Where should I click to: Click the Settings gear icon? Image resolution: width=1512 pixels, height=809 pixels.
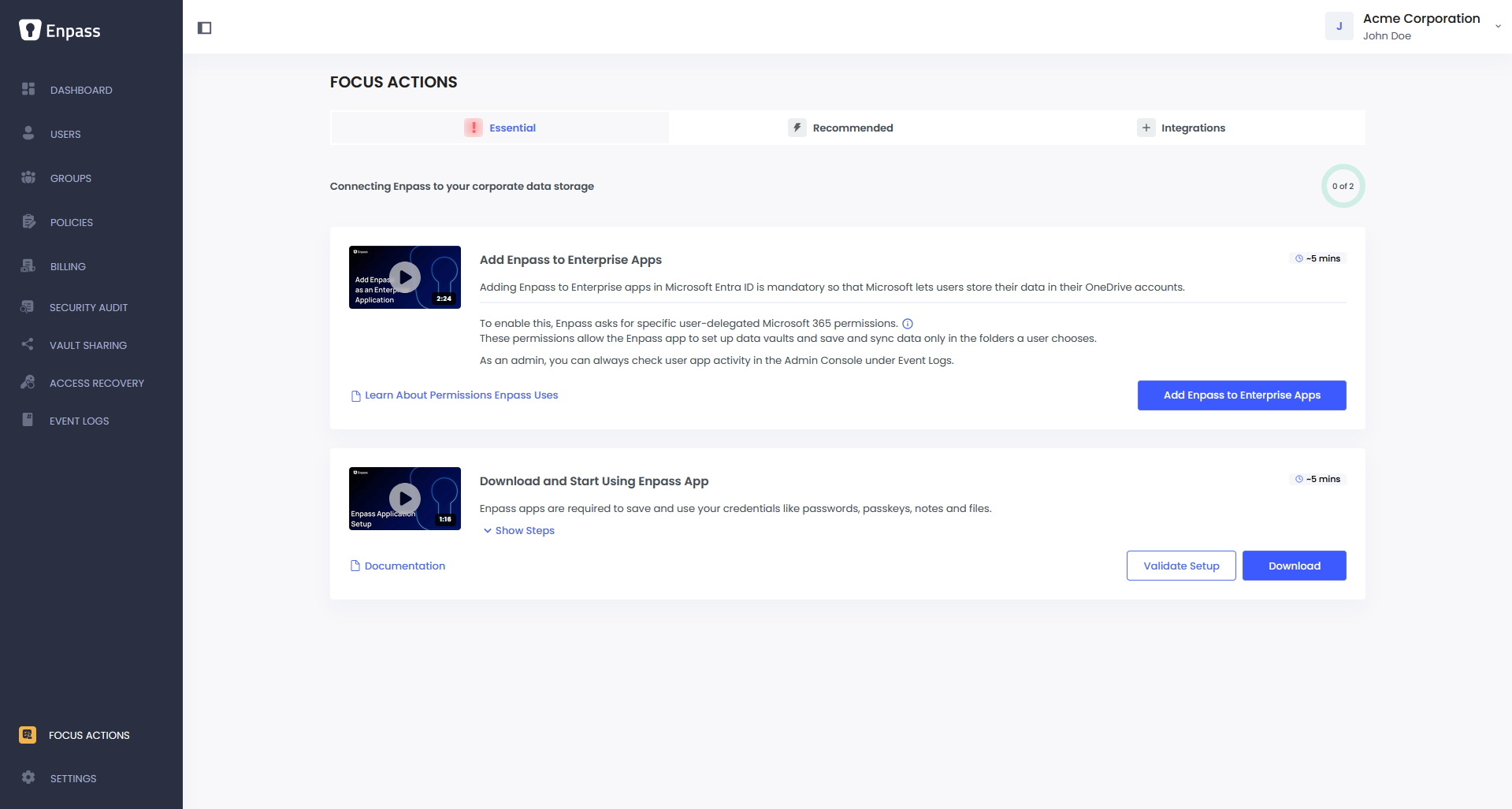(28, 777)
